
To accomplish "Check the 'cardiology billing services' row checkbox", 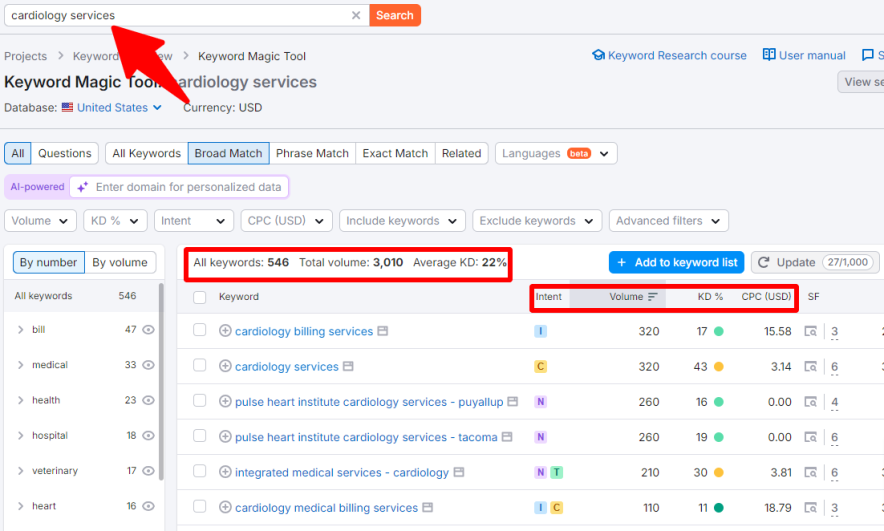I will click(200, 330).
